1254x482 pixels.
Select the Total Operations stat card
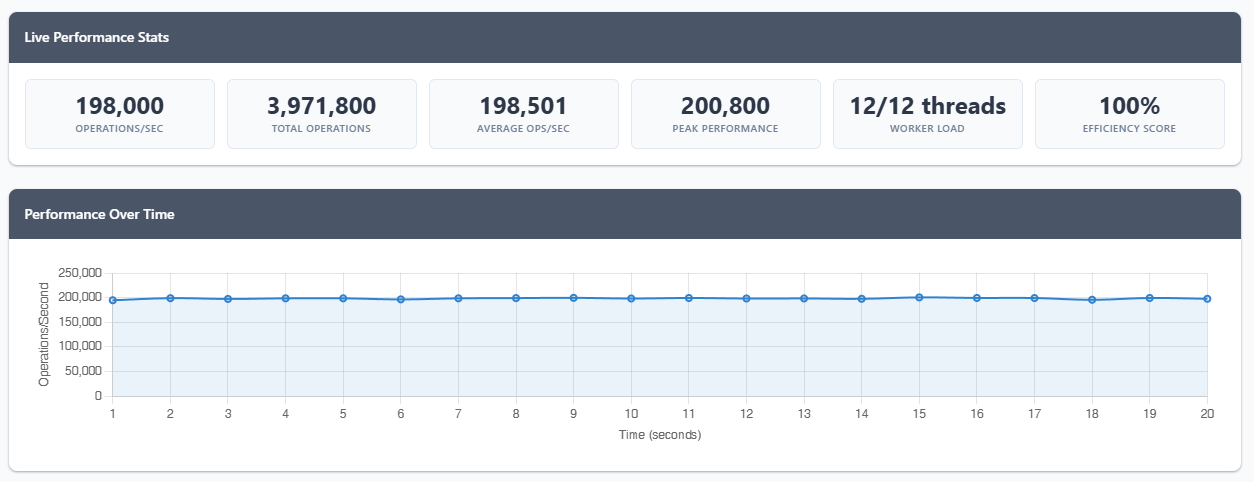pos(321,114)
